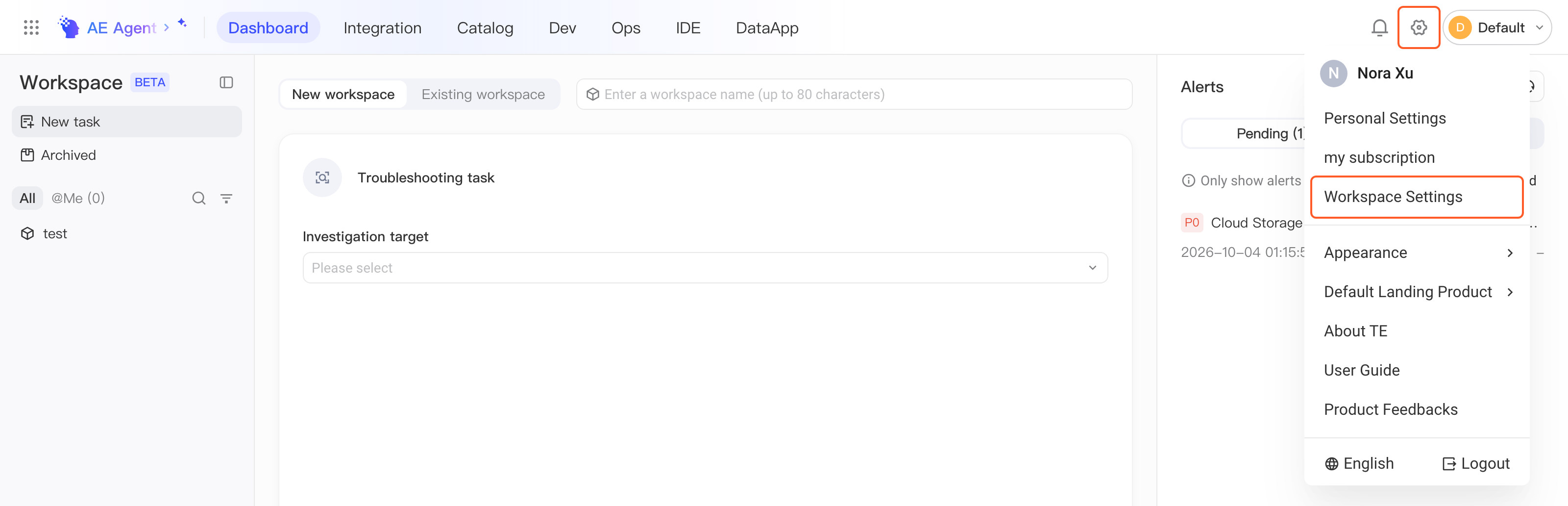Open the notifications bell

(1379, 27)
